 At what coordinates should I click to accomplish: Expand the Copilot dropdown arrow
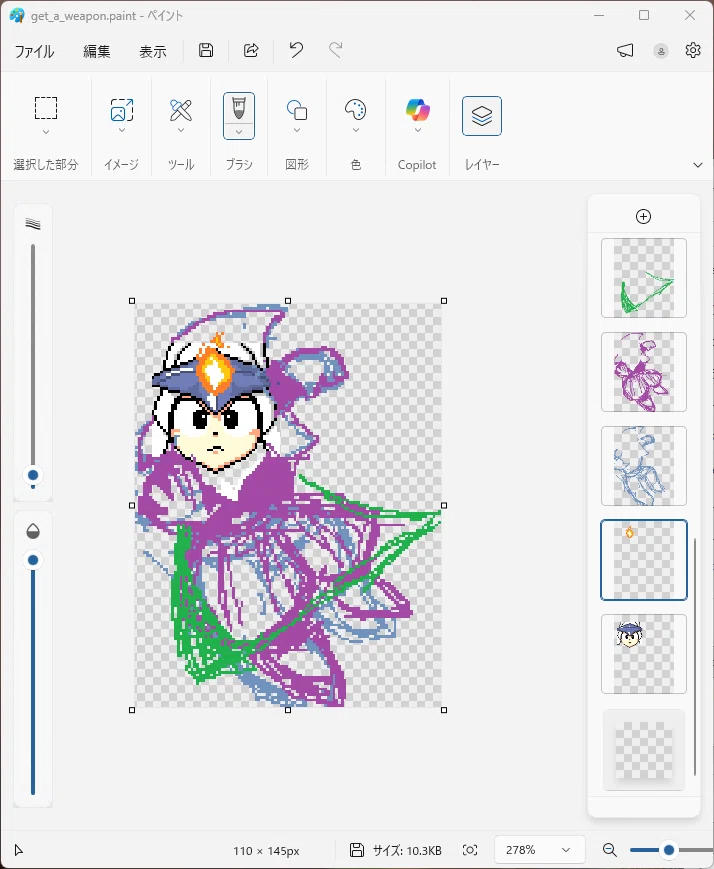pos(418,130)
